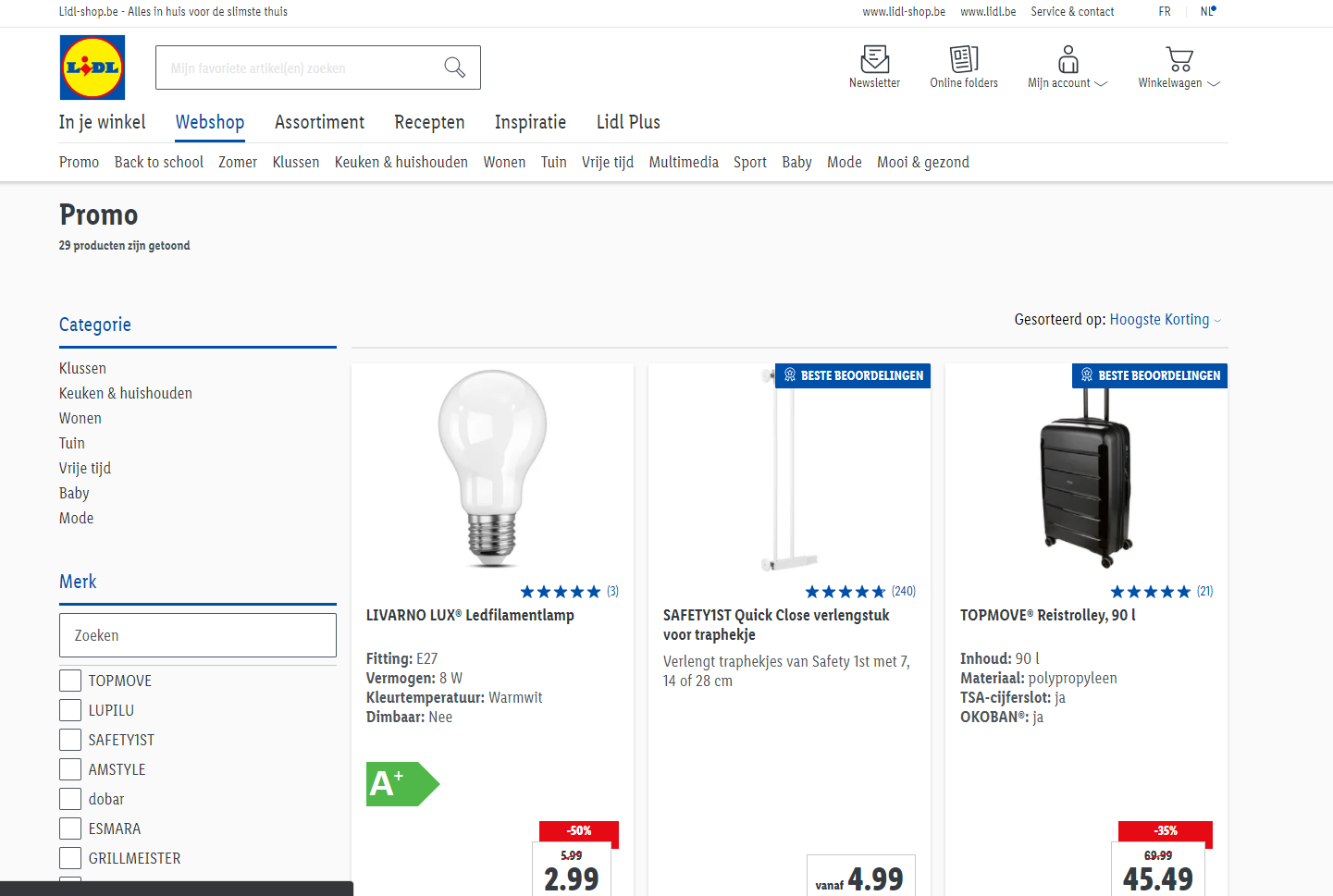This screenshot has width=1333, height=896.
Task: Select the NL language link
Action: click(1207, 12)
